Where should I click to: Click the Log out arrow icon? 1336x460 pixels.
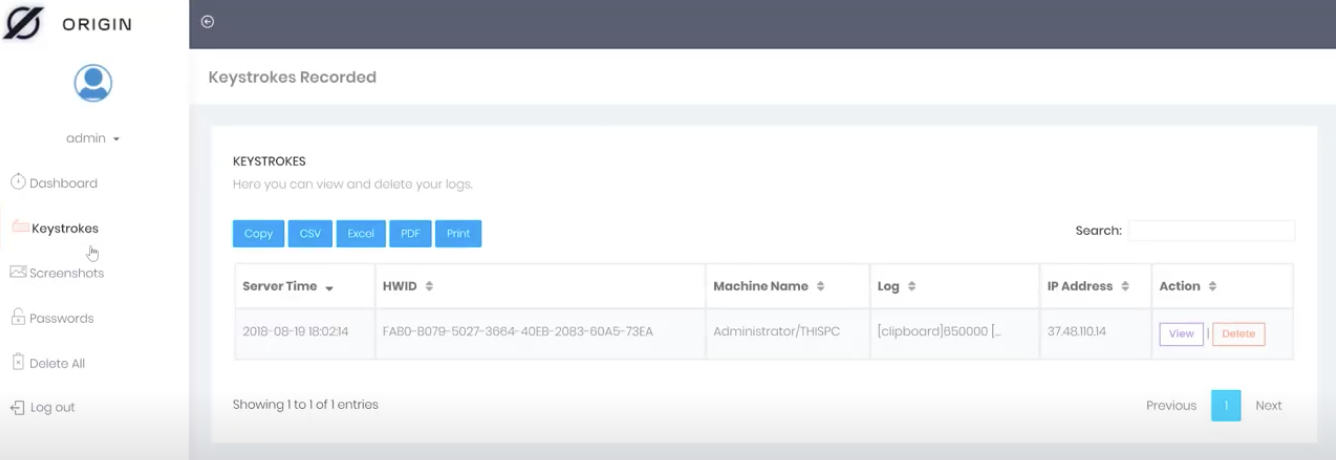pyautogui.click(x=18, y=407)
